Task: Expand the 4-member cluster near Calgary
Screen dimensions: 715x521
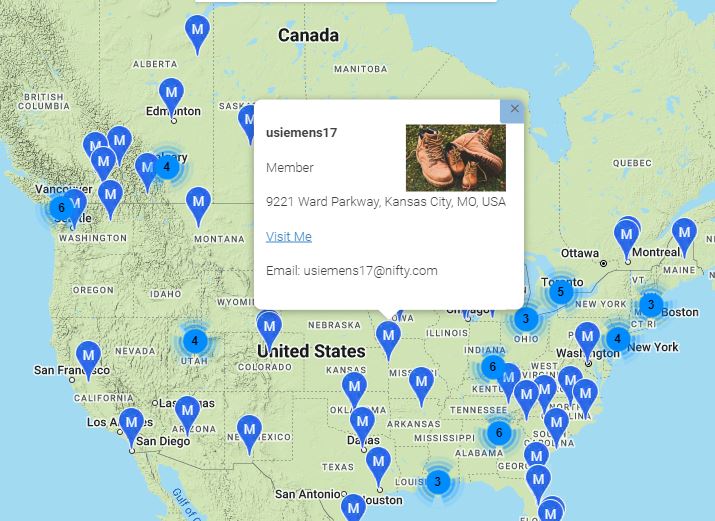Action: [x=167, y=166]
